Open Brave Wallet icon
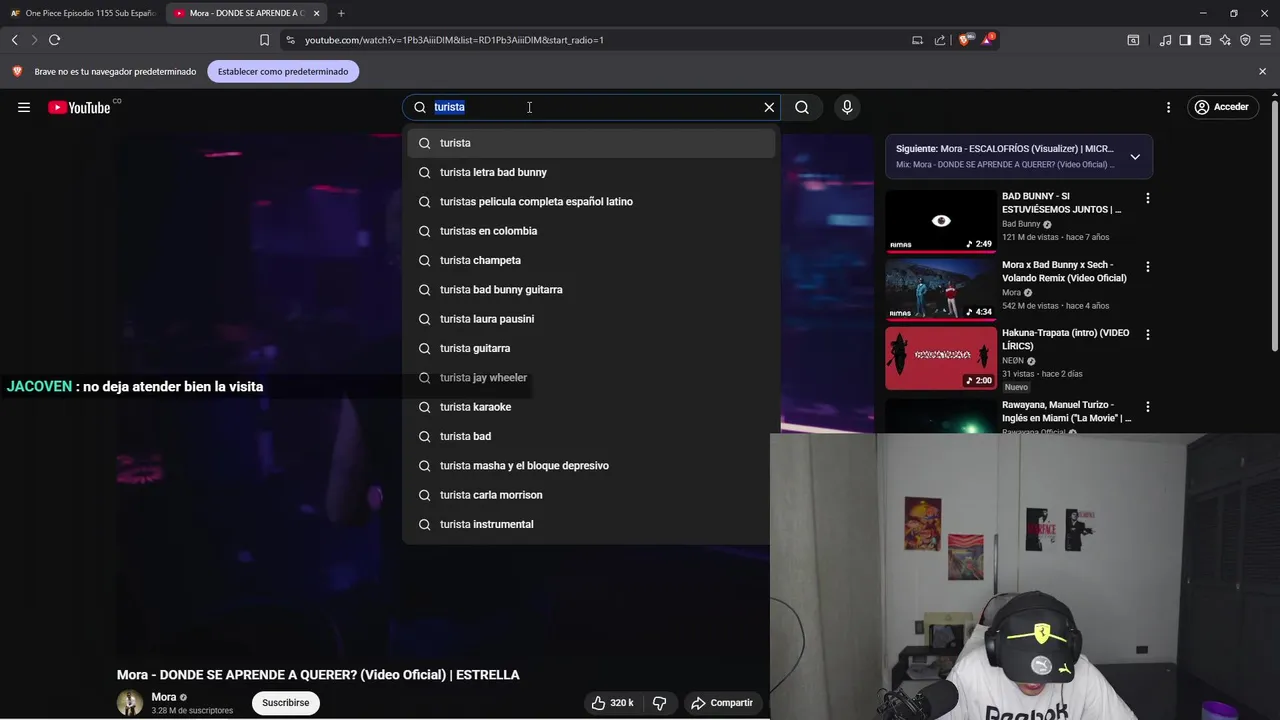This screenshot has width=1280, height=720. pyautogui.click(x=1205, y=40)
